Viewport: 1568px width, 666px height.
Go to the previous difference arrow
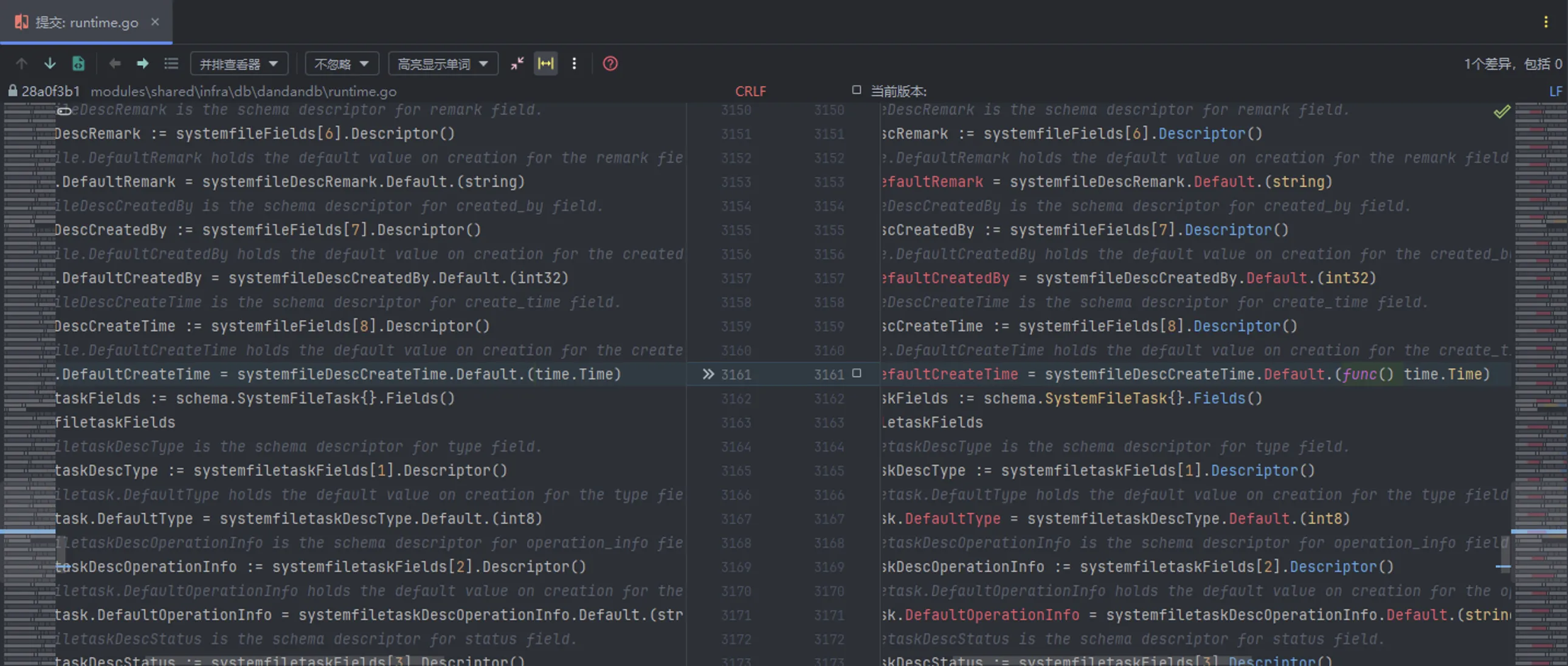point(22,63)
